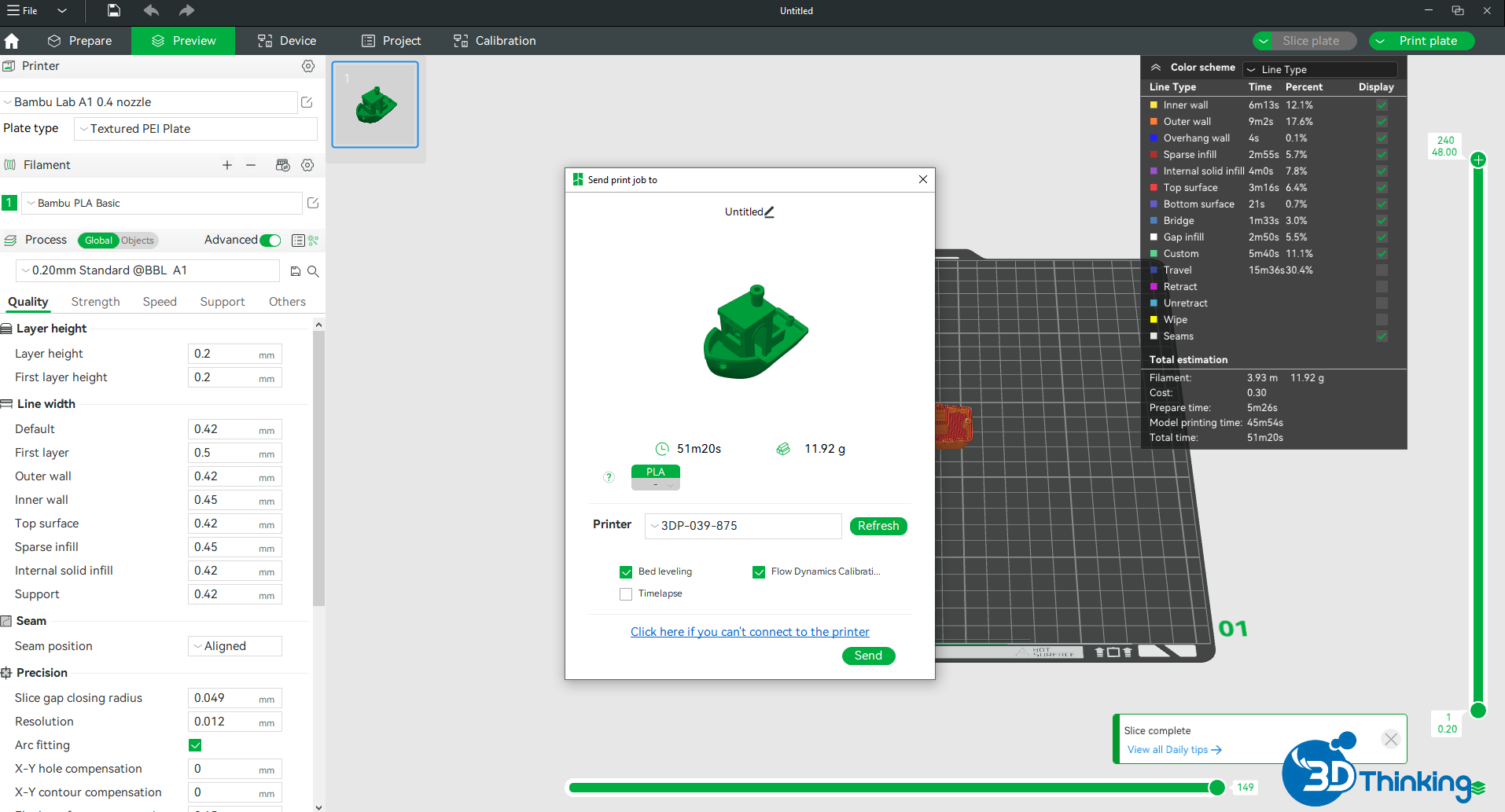Viewport: 1505px width, 812px height.
Task: Toggle the Flow Dynamics Calibration checkbox
Action: click(x=759, y=572)
